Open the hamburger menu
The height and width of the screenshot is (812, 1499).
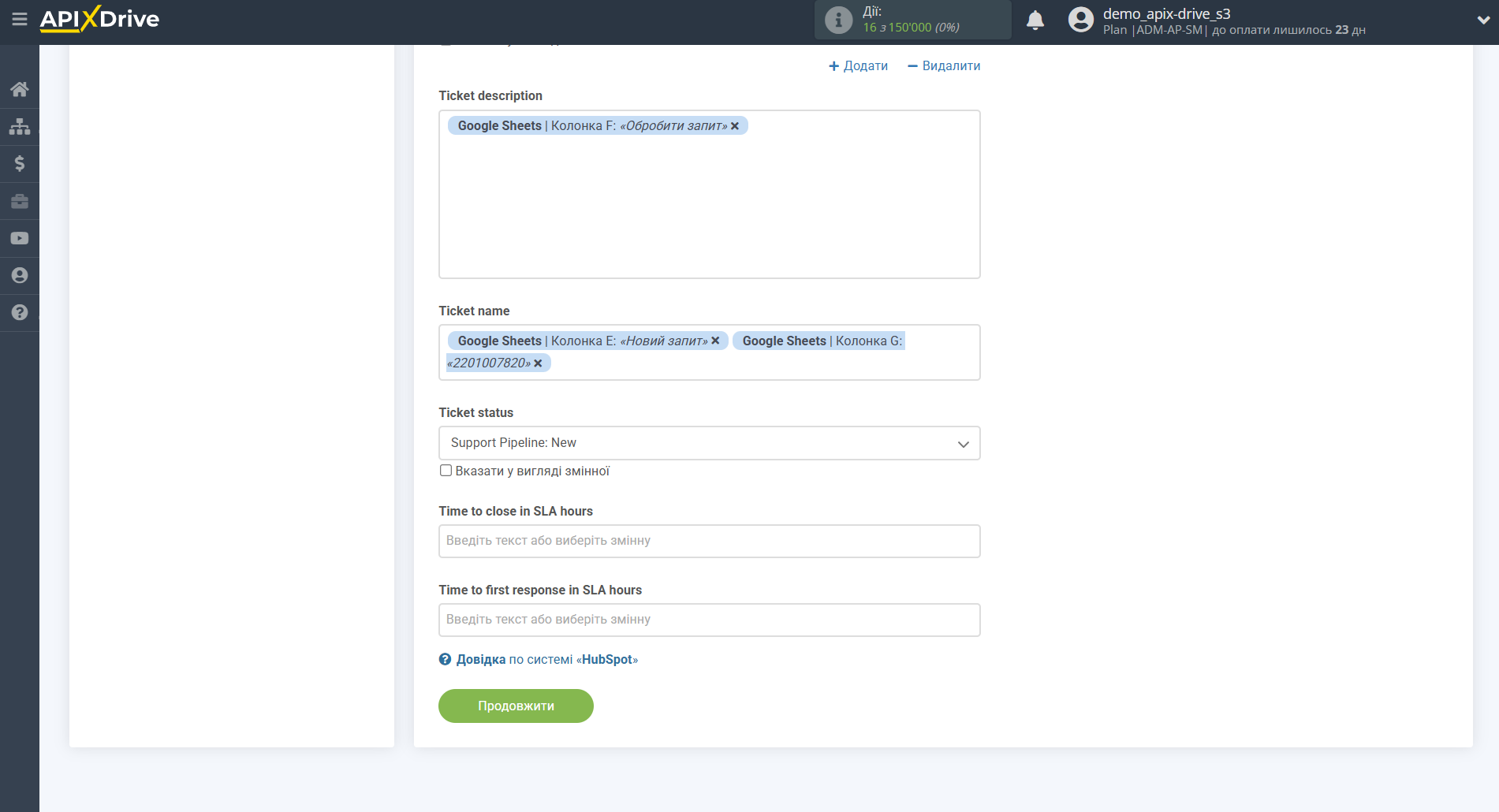(x=20, y=19)
